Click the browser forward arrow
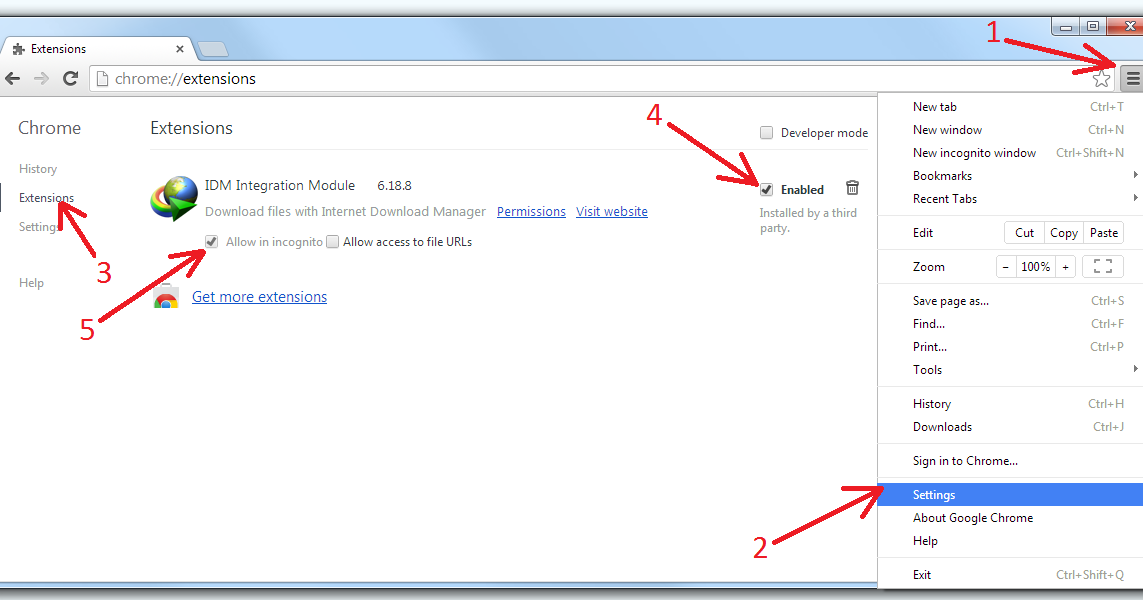This screenshot has width=1143, height=600. coord(41,78)
